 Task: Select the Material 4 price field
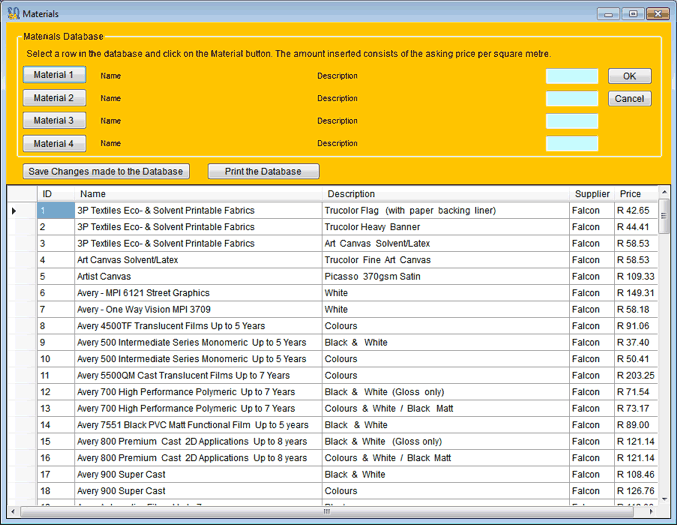click(x=572, y=144)
